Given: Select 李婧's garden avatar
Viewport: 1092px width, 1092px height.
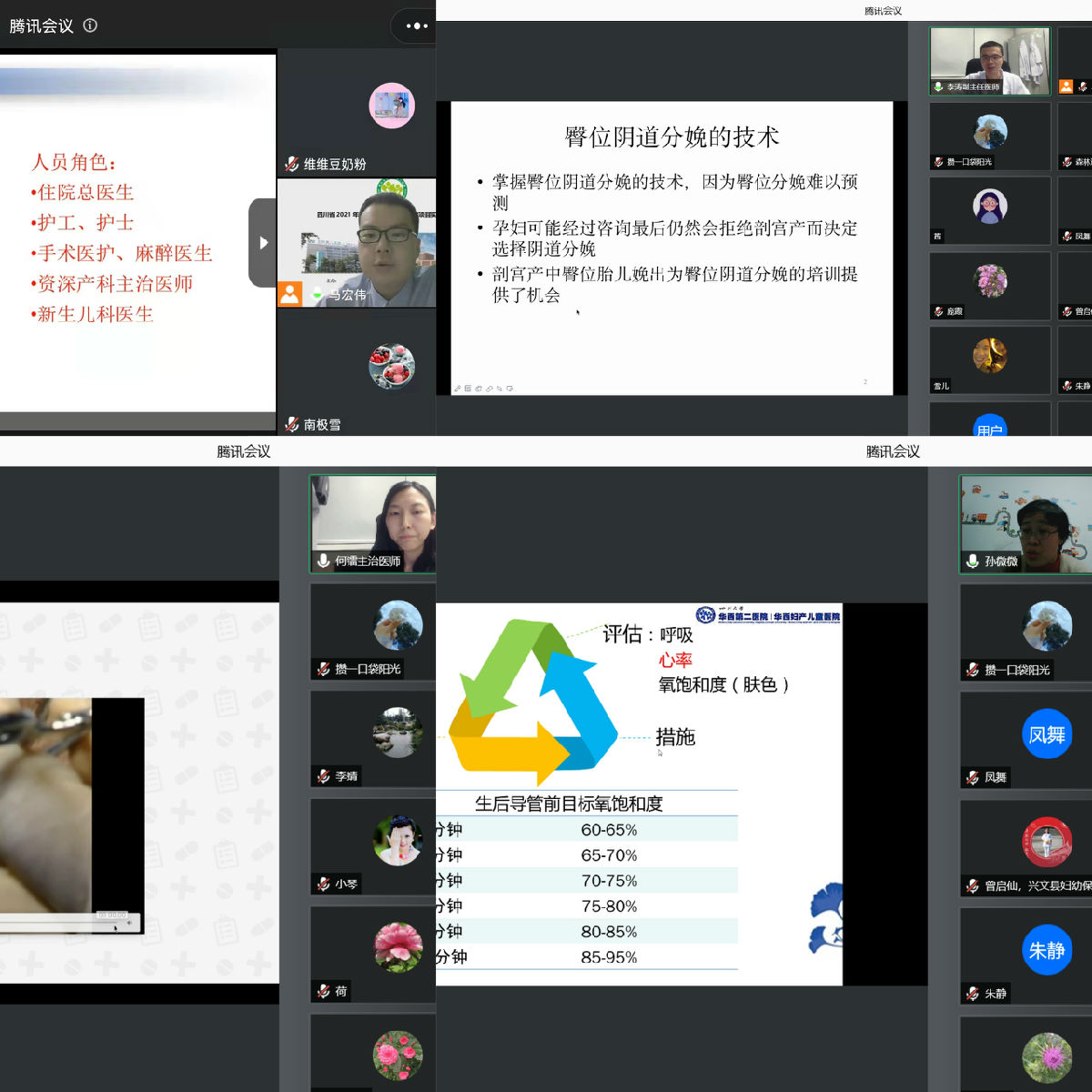Looking at the screenshot, I should click(x=398, y=733).
